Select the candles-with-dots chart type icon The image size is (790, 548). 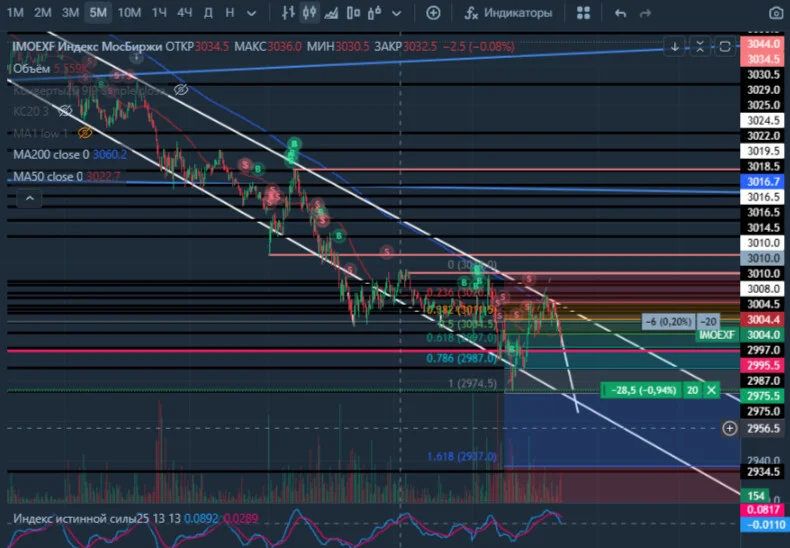pos(374,13)
